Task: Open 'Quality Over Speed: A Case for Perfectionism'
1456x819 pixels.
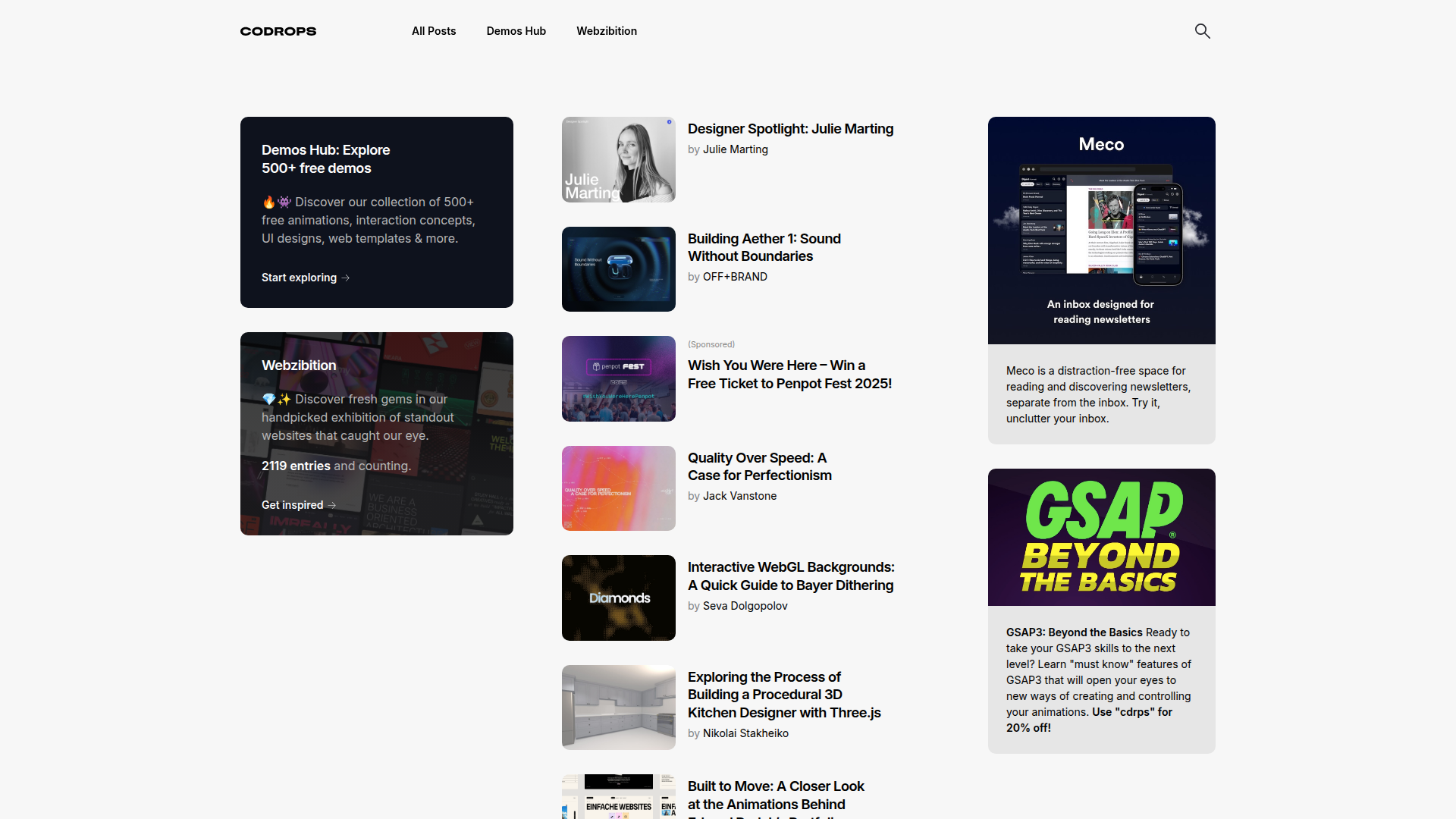Action: click(x=760, y=466)
